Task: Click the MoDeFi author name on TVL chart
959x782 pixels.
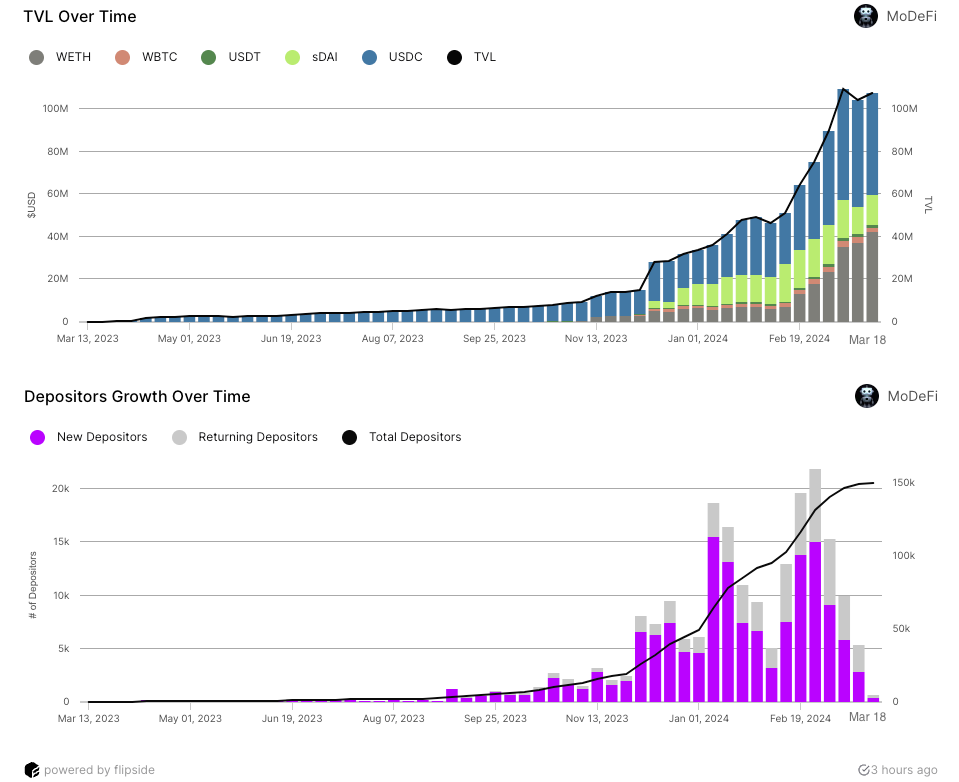Action: [x=911, y=16]
